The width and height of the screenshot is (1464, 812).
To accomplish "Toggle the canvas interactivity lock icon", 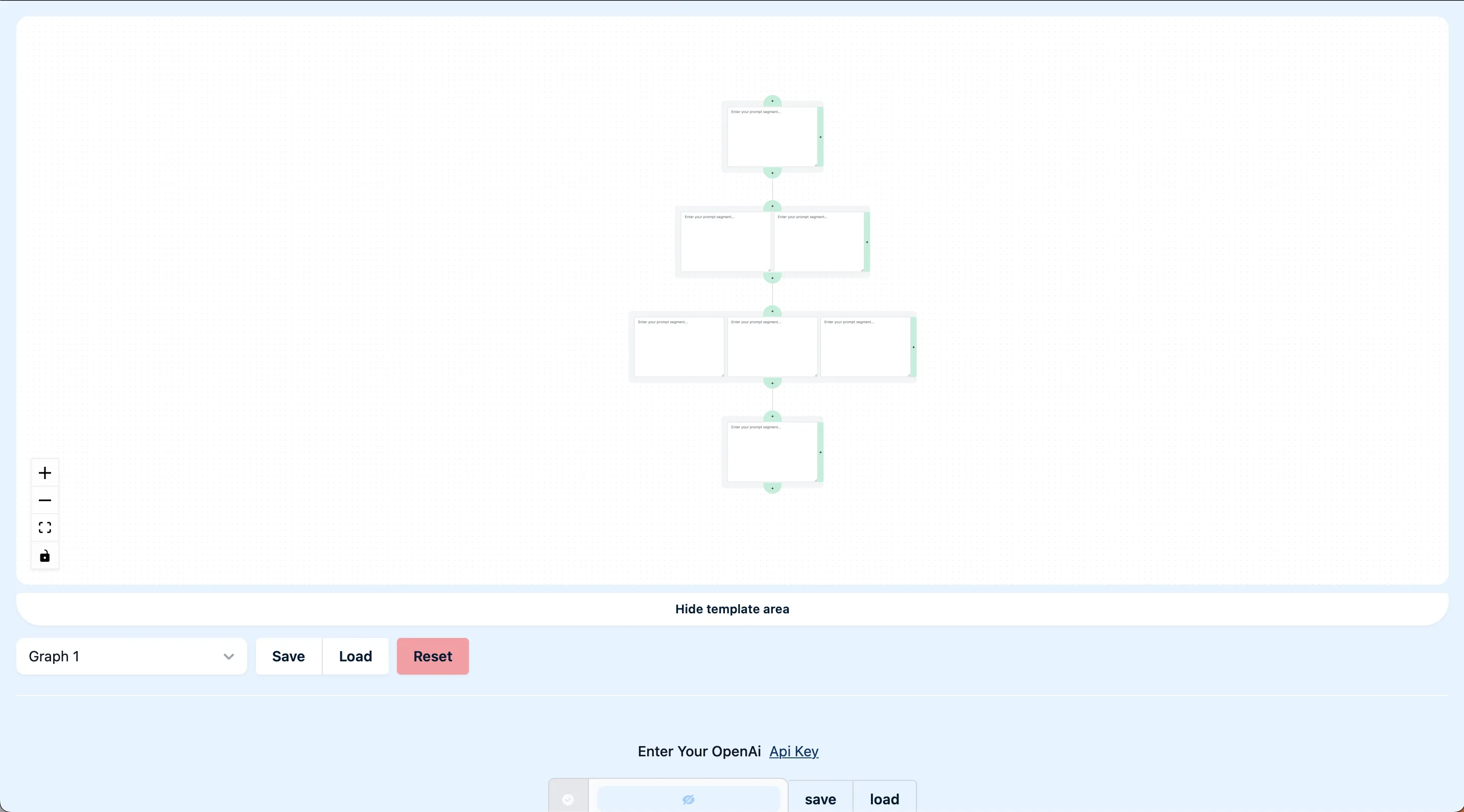I will (45, 556).
